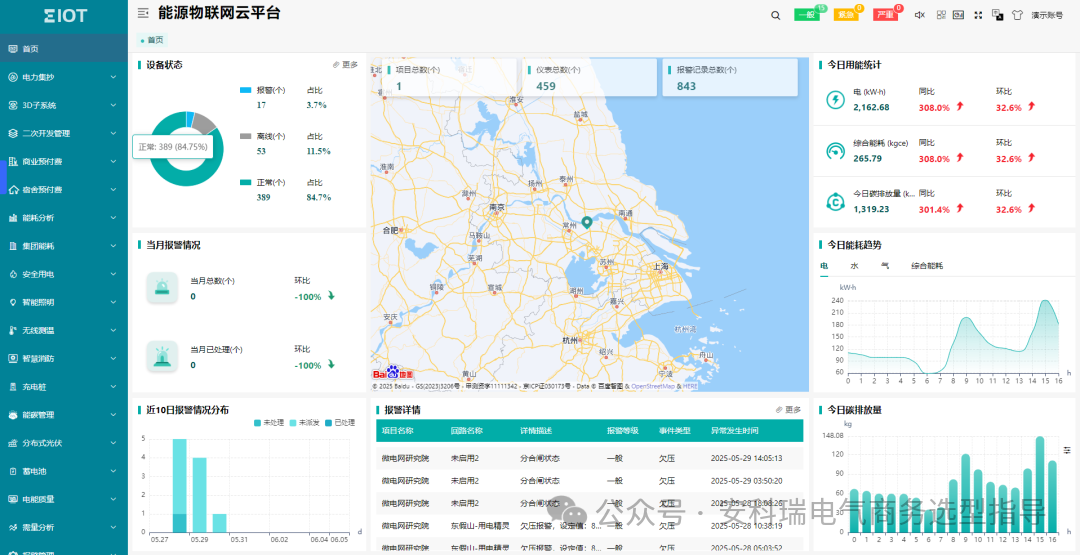
Task: Toggle the 正常(个) legend item in 设备状态
Action: pos(262,182)
